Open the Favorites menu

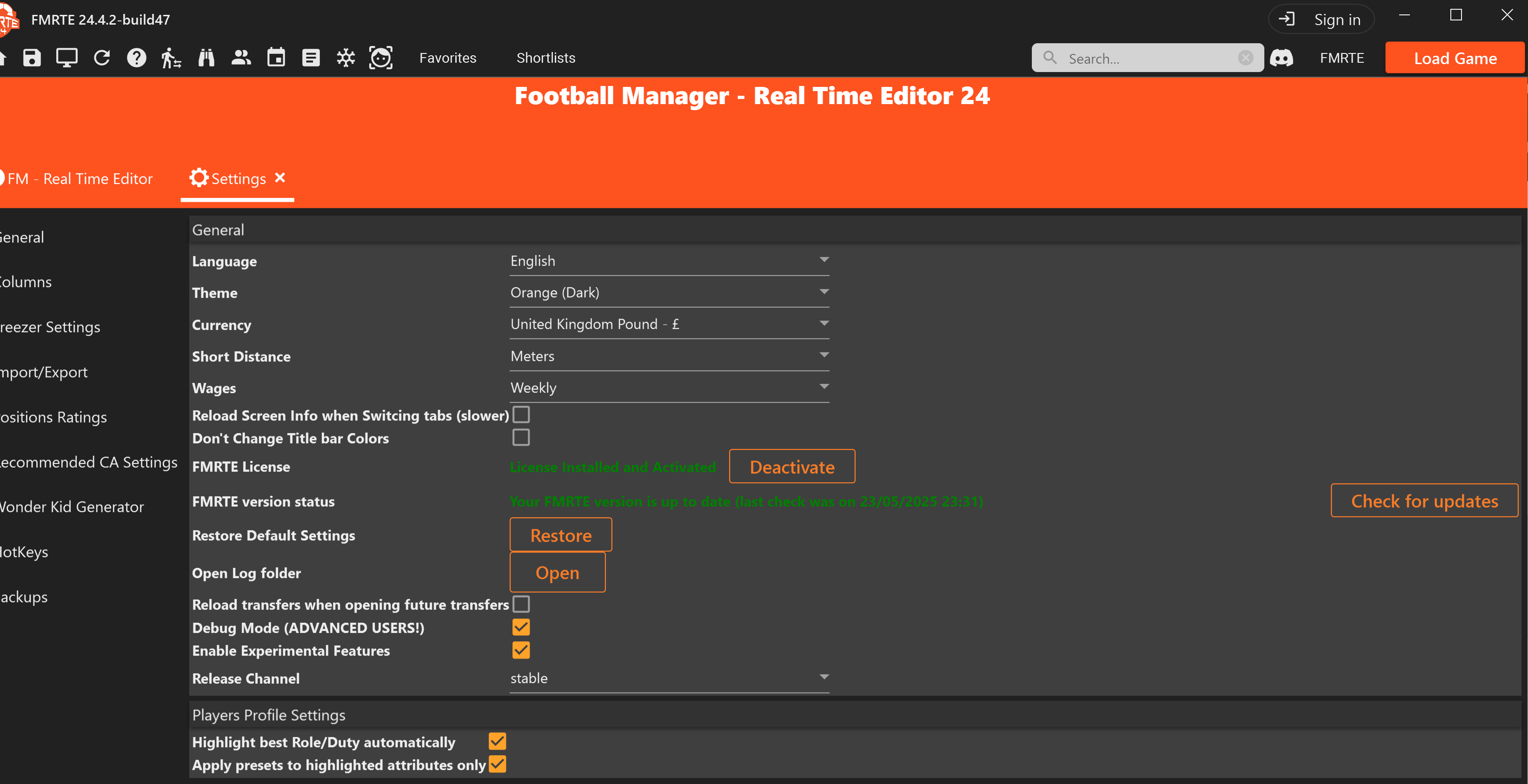[x=448, y=58]
